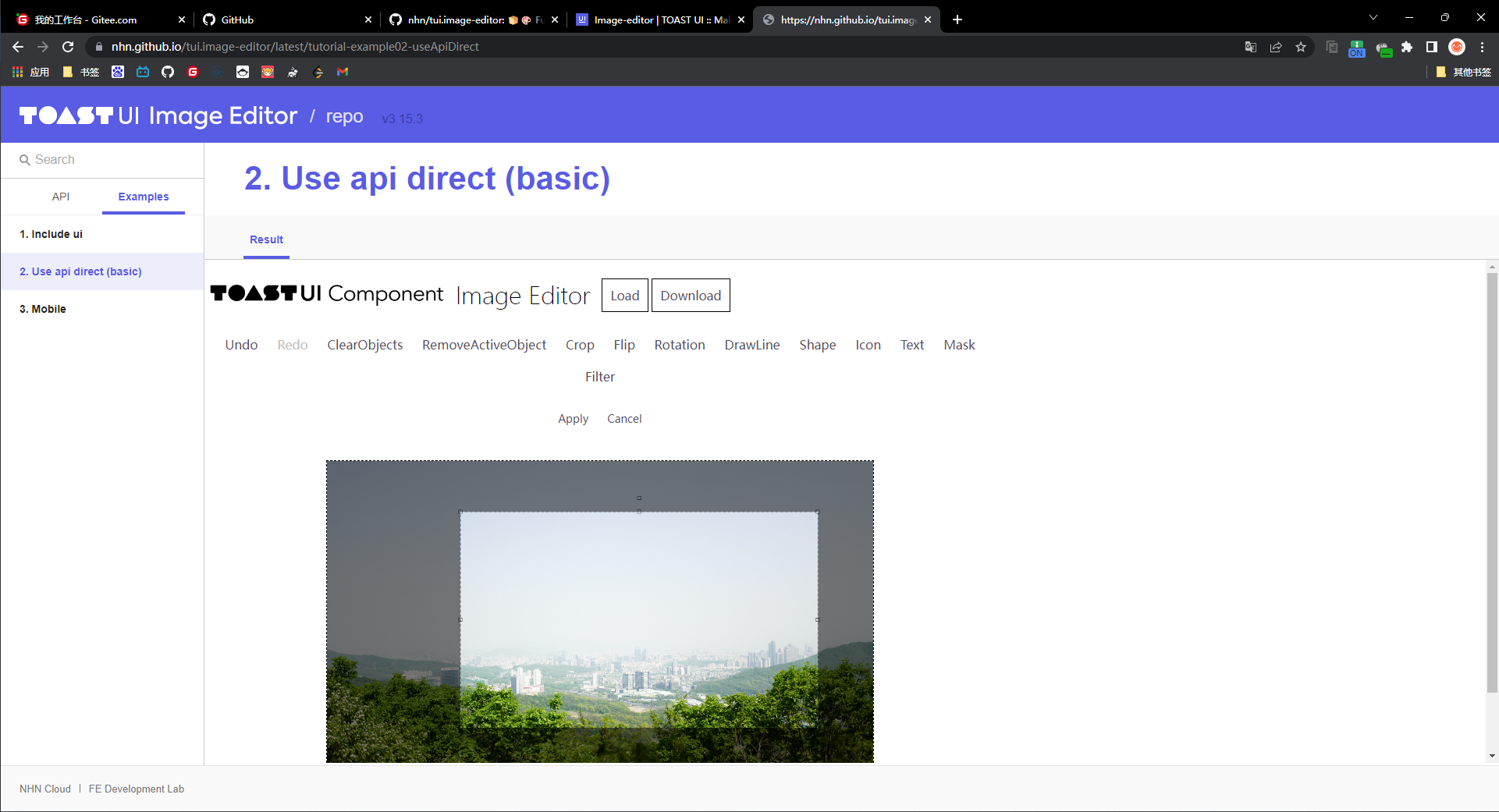Open the 其他书签 bookmarks folder
The width and height of the screenshot is (1499, 812).
point(1464,72)
